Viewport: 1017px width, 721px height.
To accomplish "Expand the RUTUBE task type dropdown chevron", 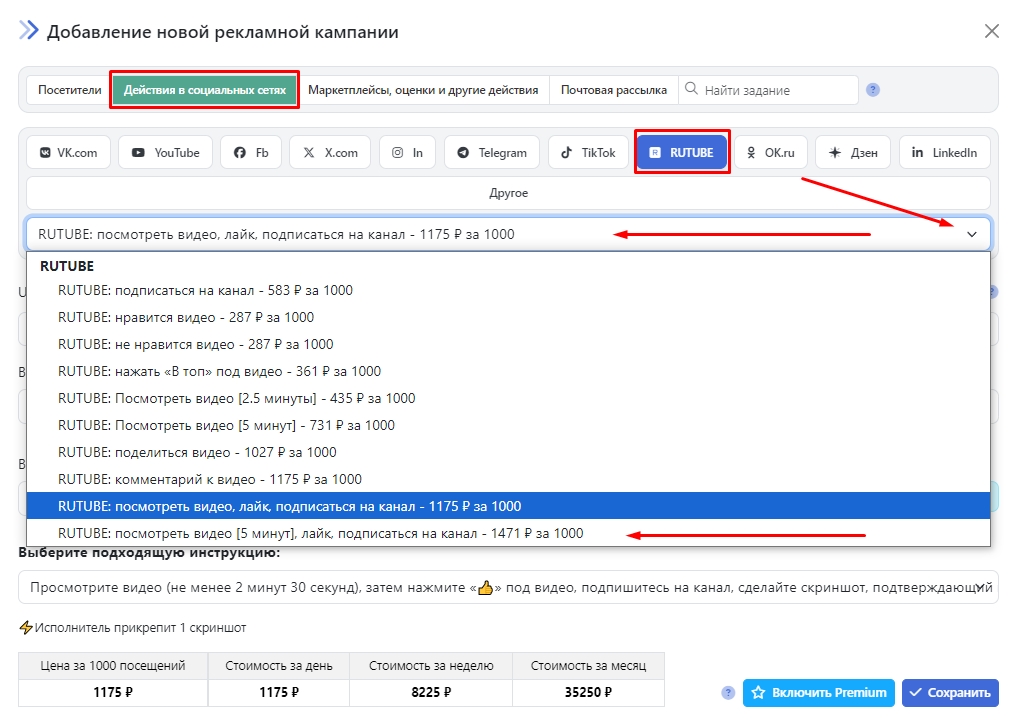I will point(971,234).
